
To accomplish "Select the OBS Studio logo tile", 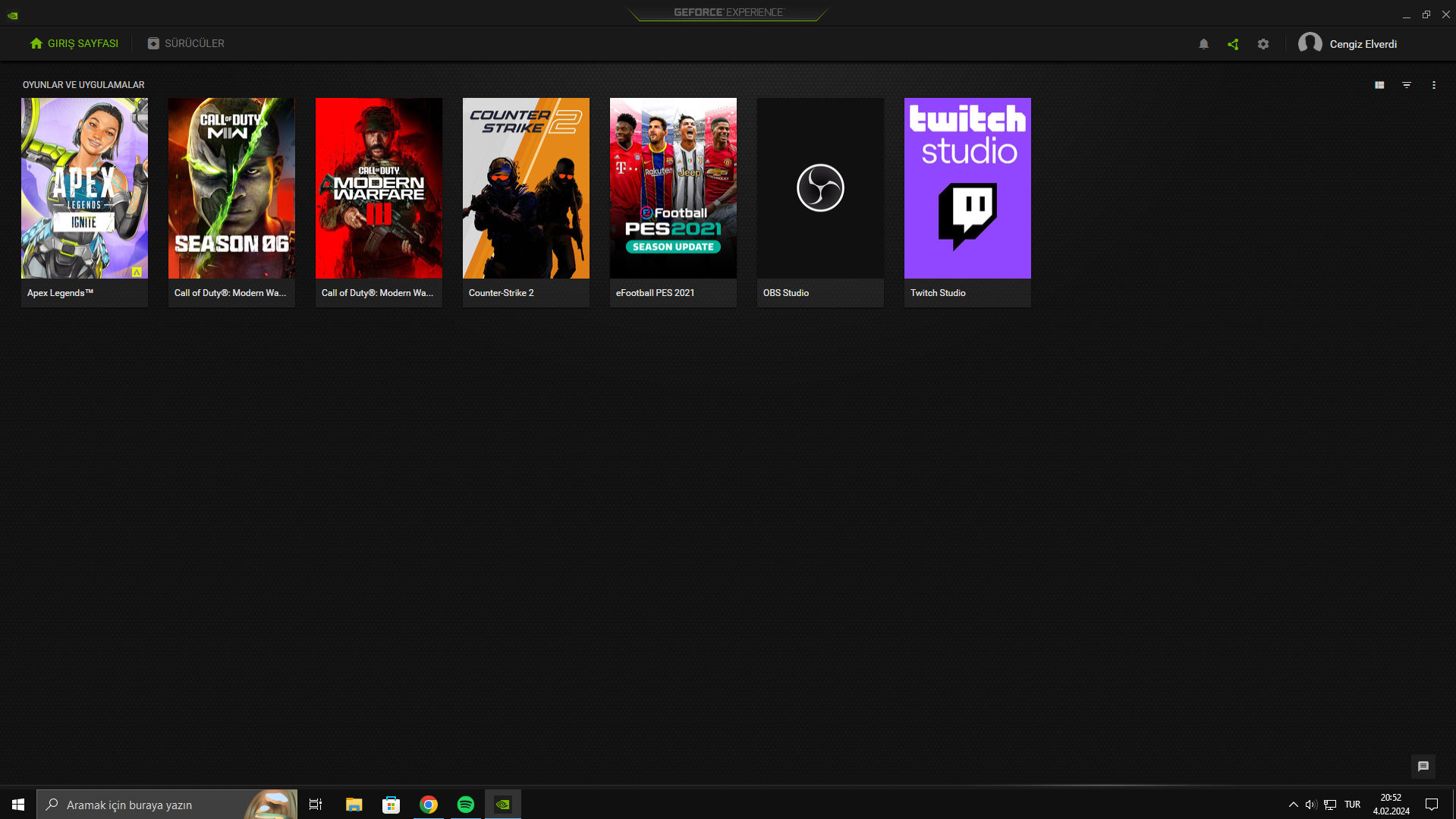I will pos(820,188).
